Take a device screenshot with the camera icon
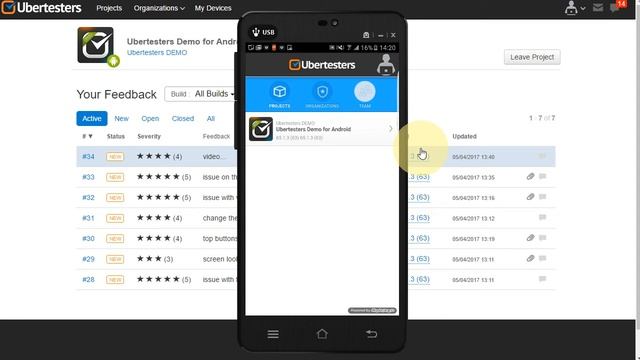Viewport: 640px width, 360px height. (x=366, y=35)
